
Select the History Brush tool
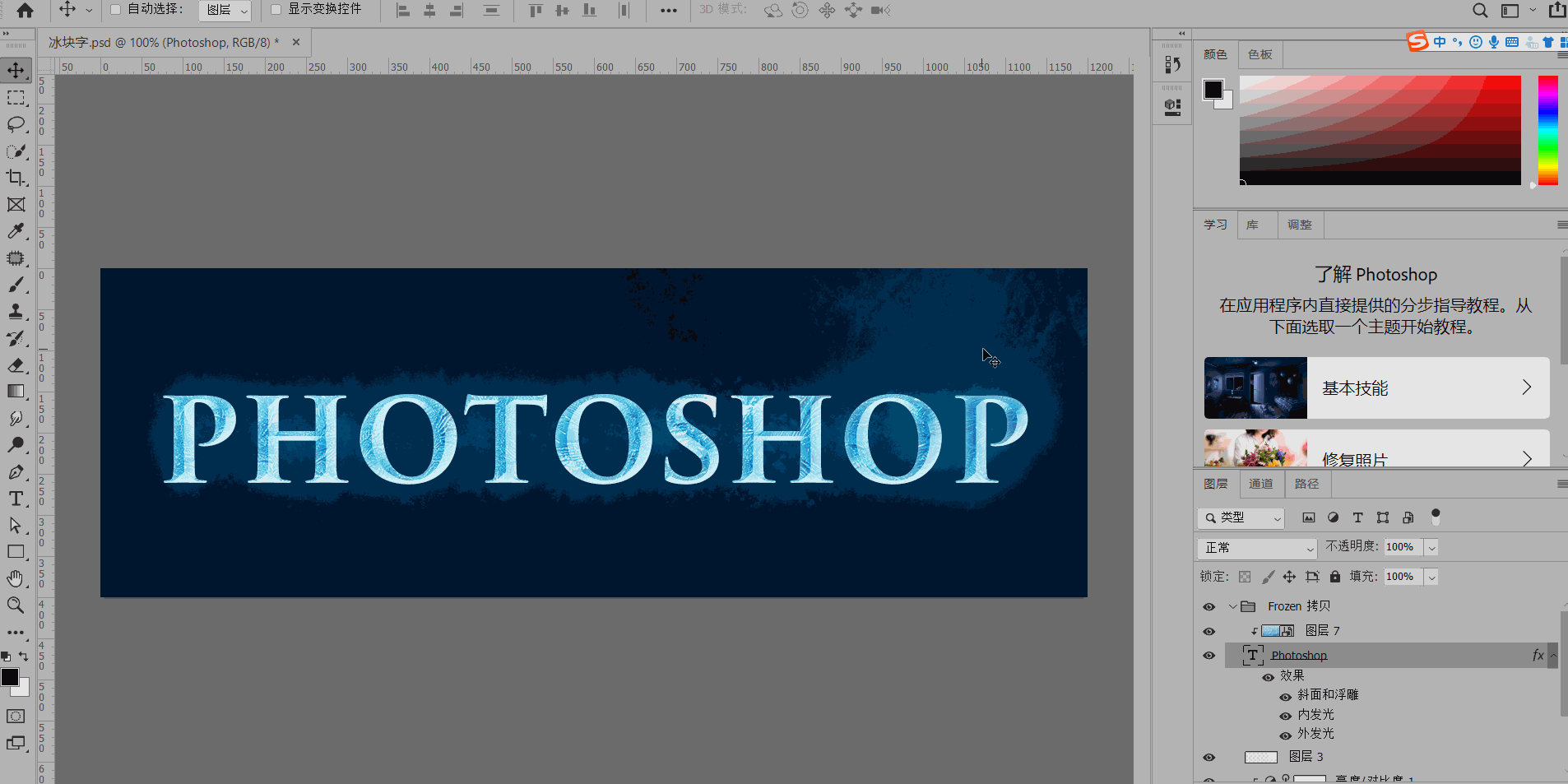(16, 338)
